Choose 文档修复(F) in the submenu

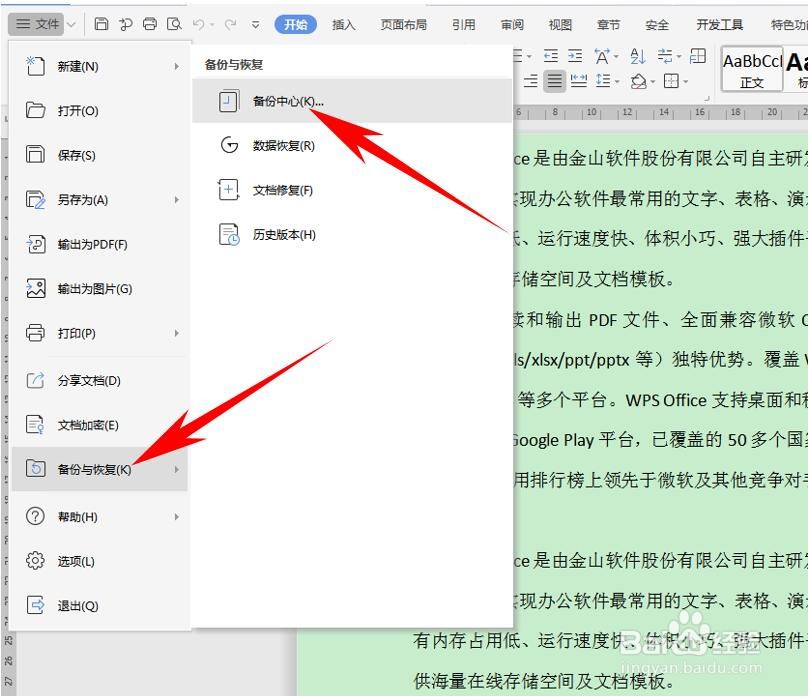coord(352,190)
